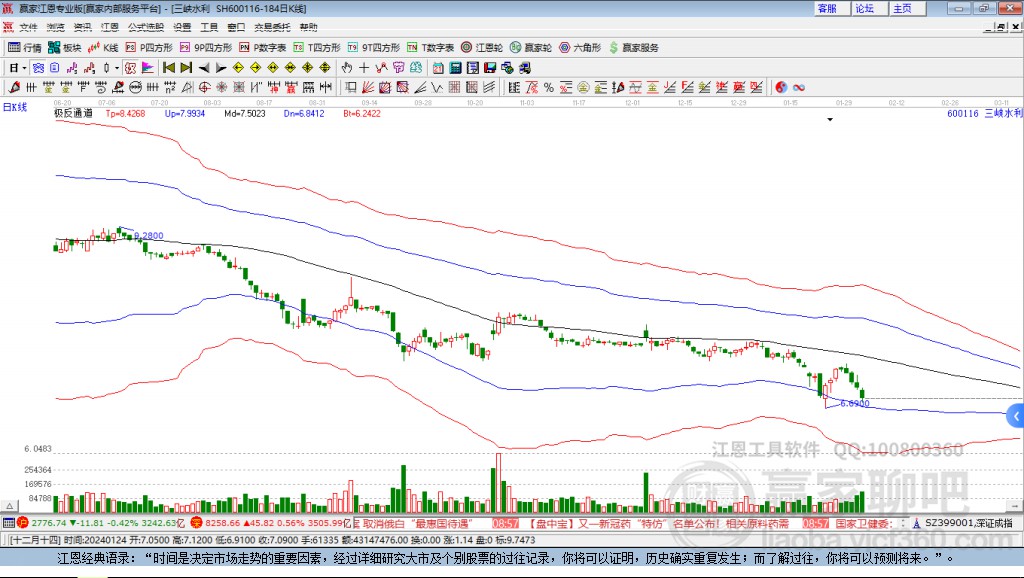This screenshot has height=578, width=1024.
Task: Select the hand pan tool
Action: click(x=347, y=68)
